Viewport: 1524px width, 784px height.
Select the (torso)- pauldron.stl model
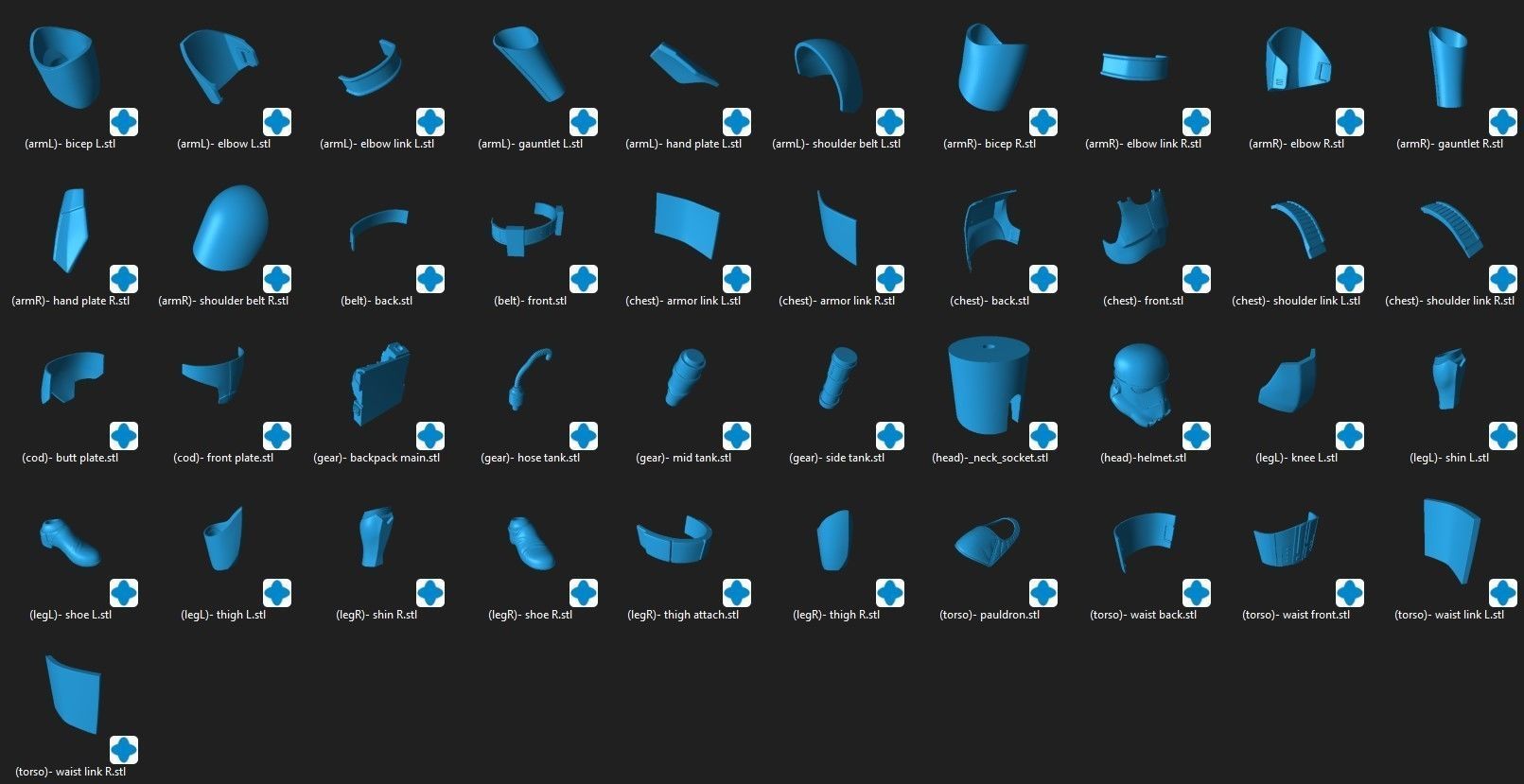pyautogui.click(x=987, y=541)
